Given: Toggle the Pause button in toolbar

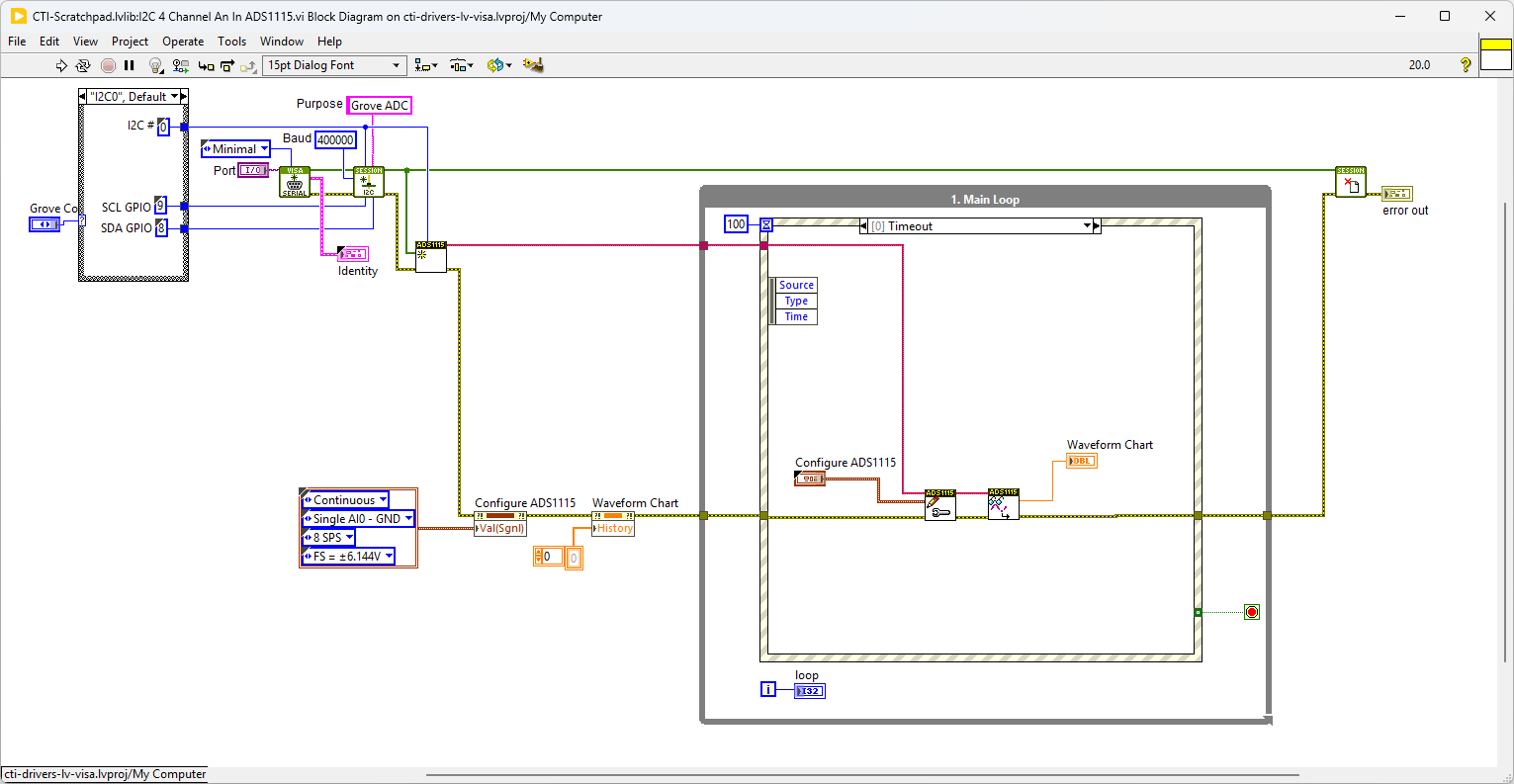Looking at the screenshot, I should coord(130,65).
